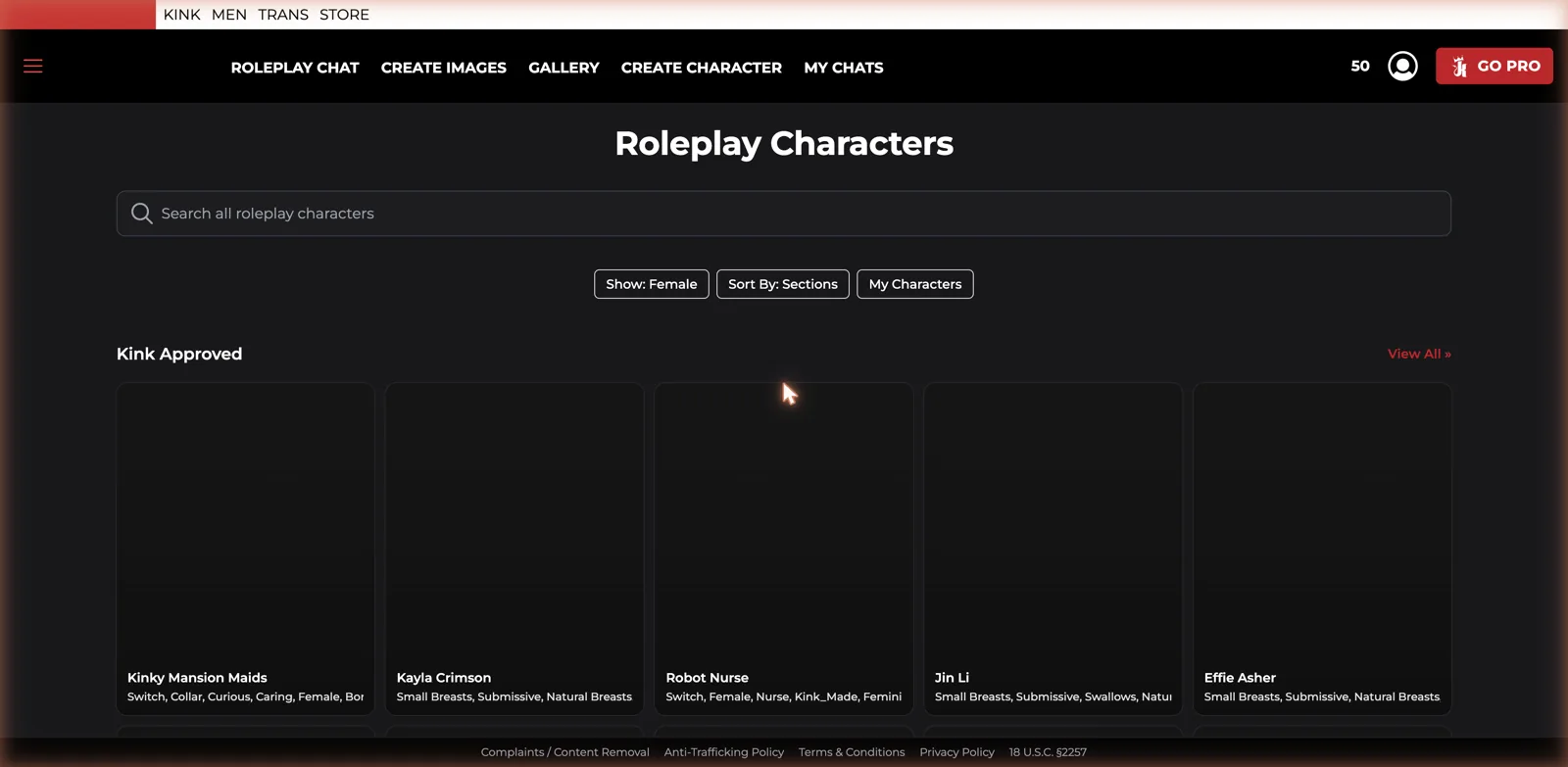Open the hamburger menu icon

[33, 66]
